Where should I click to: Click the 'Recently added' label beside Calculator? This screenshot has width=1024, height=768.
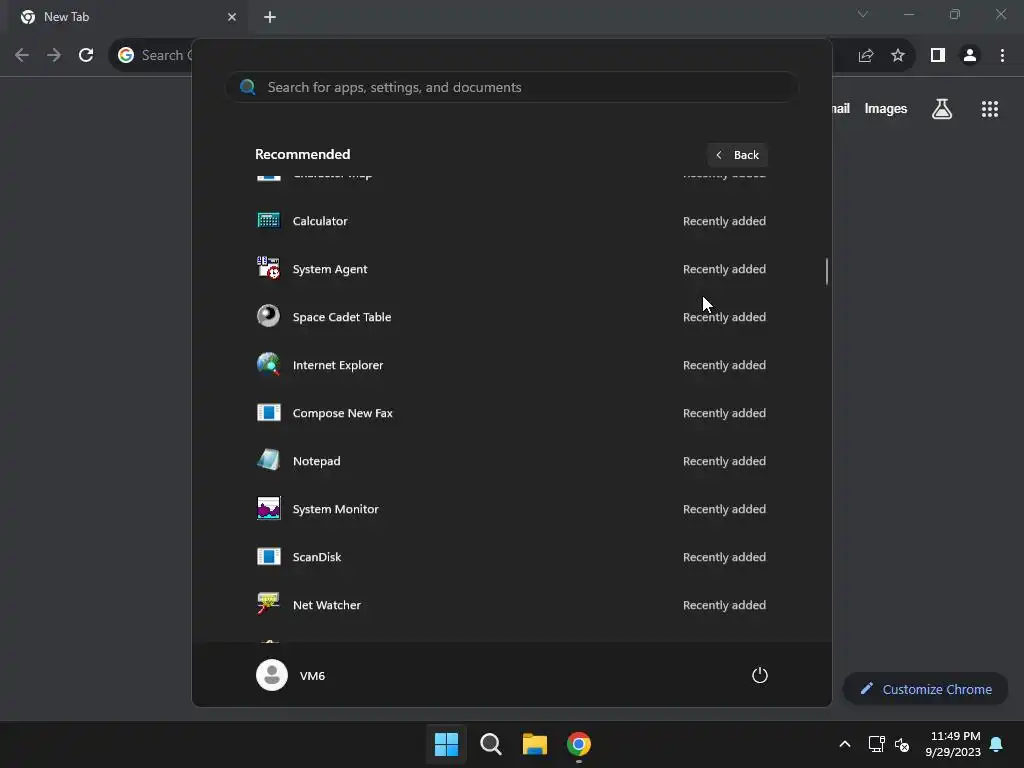[724, 221]
